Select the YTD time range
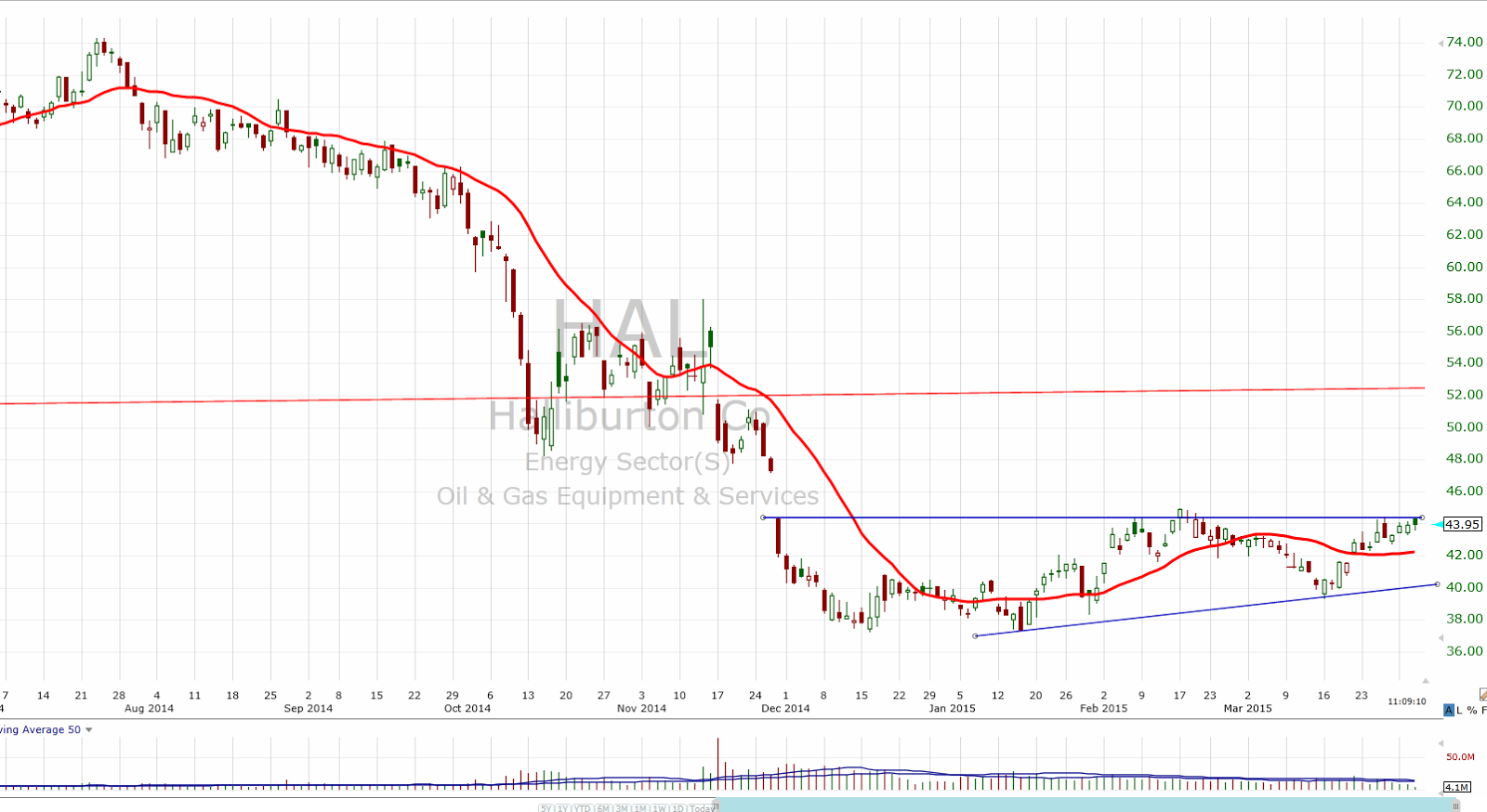1487x812 pixels. (x=583, y=808)
